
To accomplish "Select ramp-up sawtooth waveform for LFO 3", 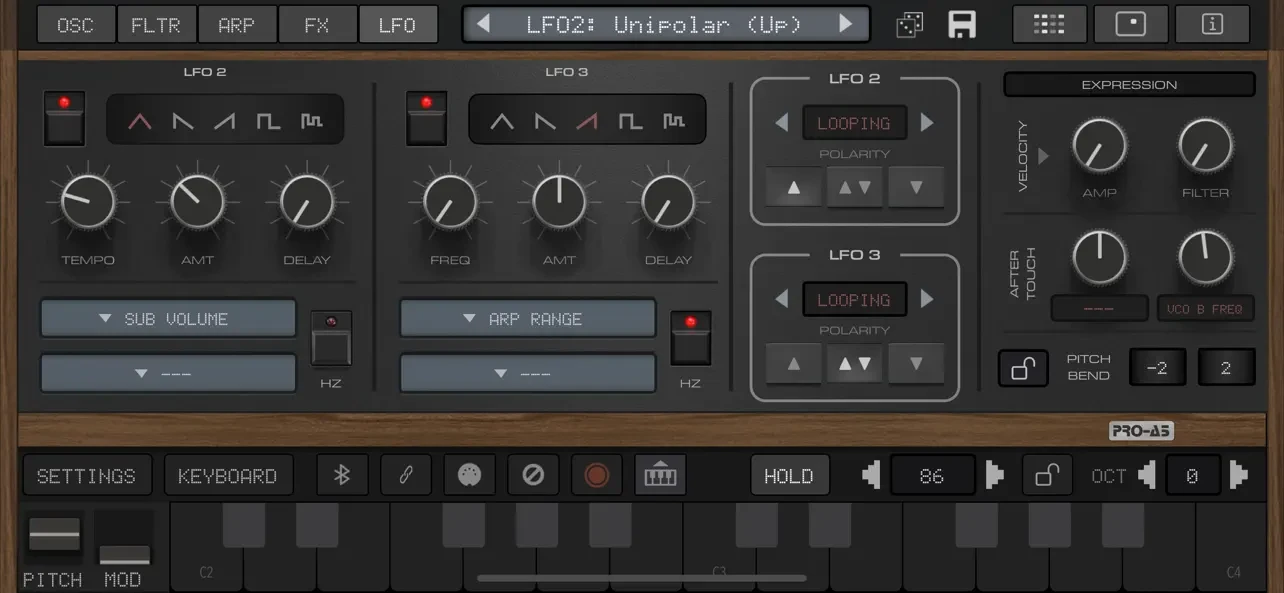I will [x=587, y=122].
